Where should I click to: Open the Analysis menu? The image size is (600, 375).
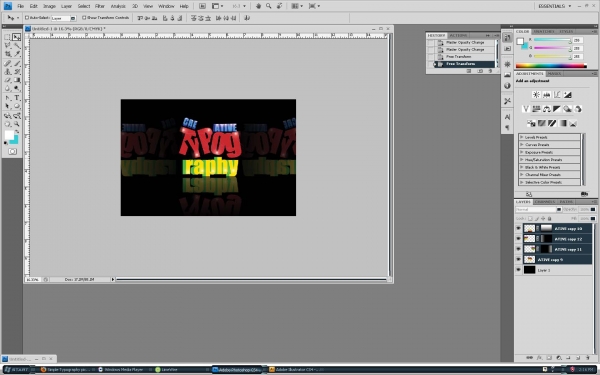118,6
